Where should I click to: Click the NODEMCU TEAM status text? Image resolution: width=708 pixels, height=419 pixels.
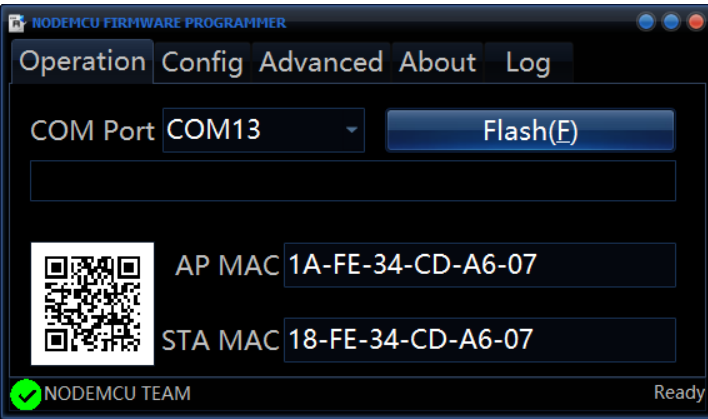[x=117, y=393]
